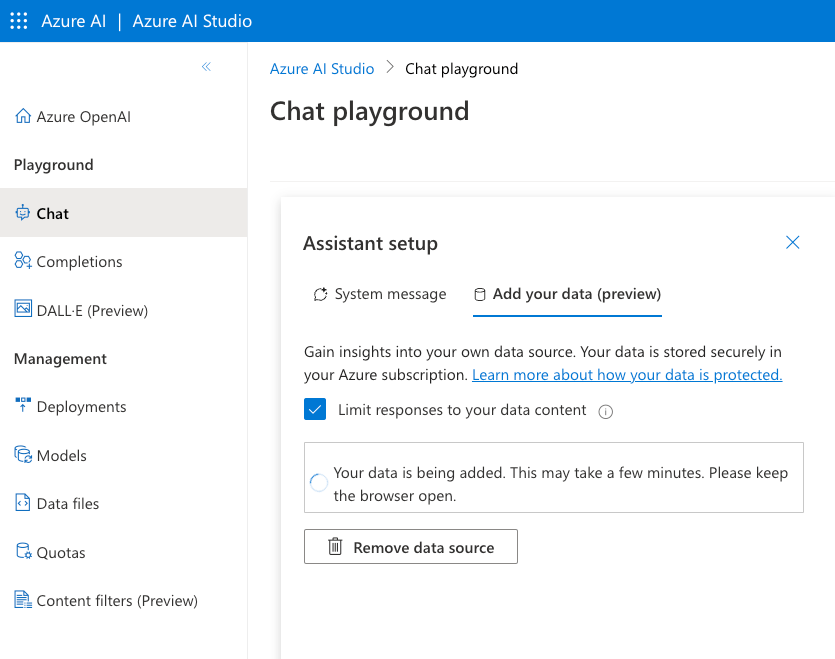Viewport: 835px width, 659px height.
Task: Go to Azure AI Studio breadcrumb link
Action: (322, 69)
